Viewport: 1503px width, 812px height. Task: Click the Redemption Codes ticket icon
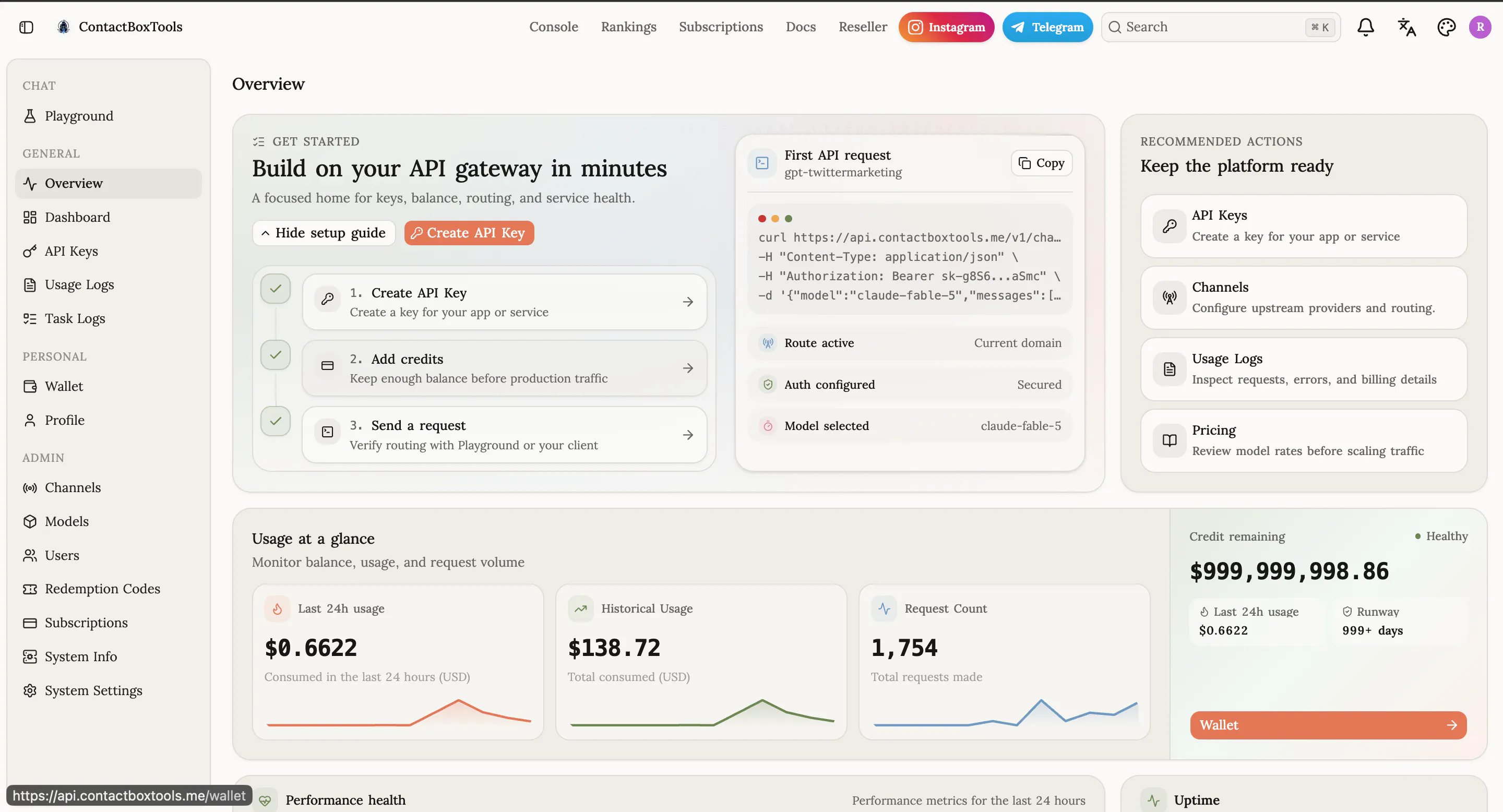[x=30, y=589]
